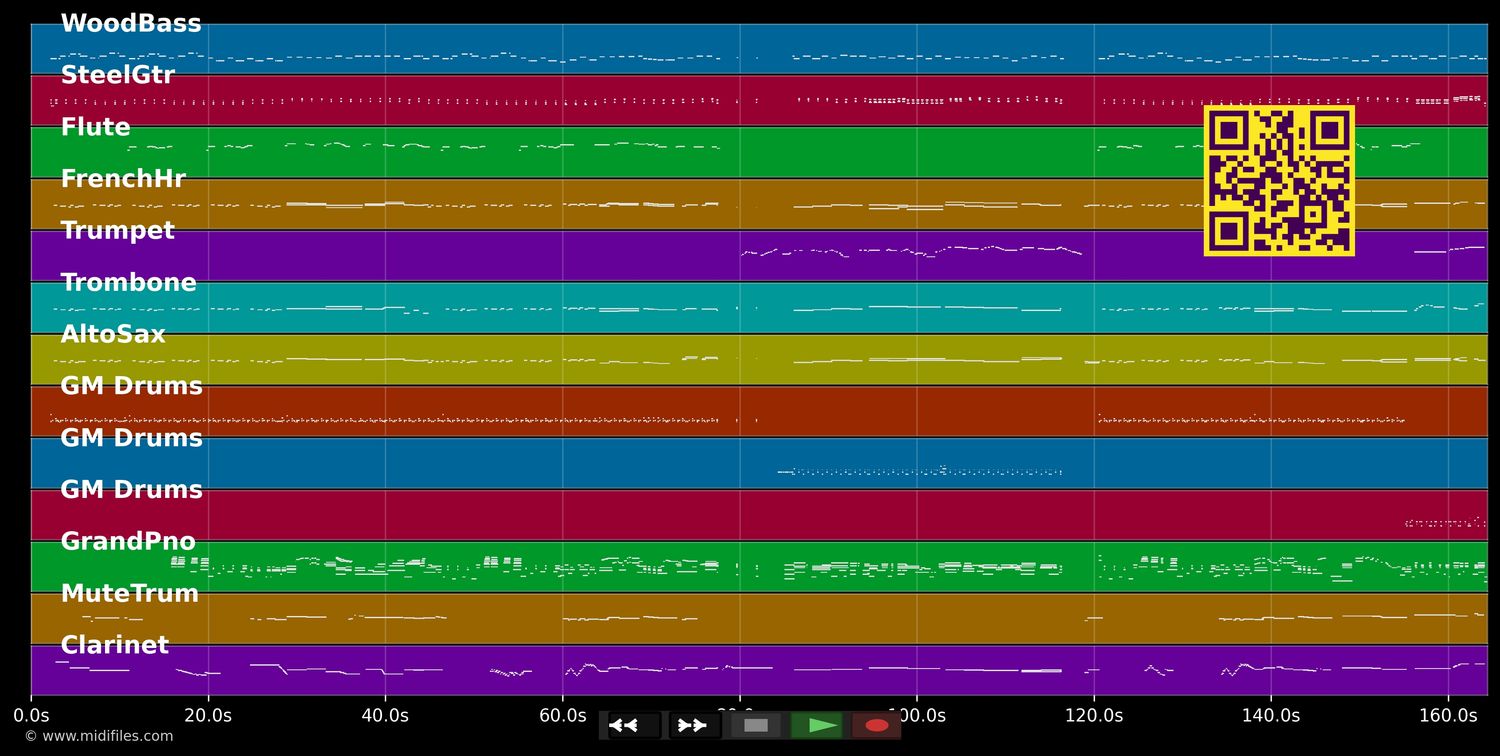Select the GrandPno track label
The height and width of the screenshot is (756, 1500).
click(128, 542)
